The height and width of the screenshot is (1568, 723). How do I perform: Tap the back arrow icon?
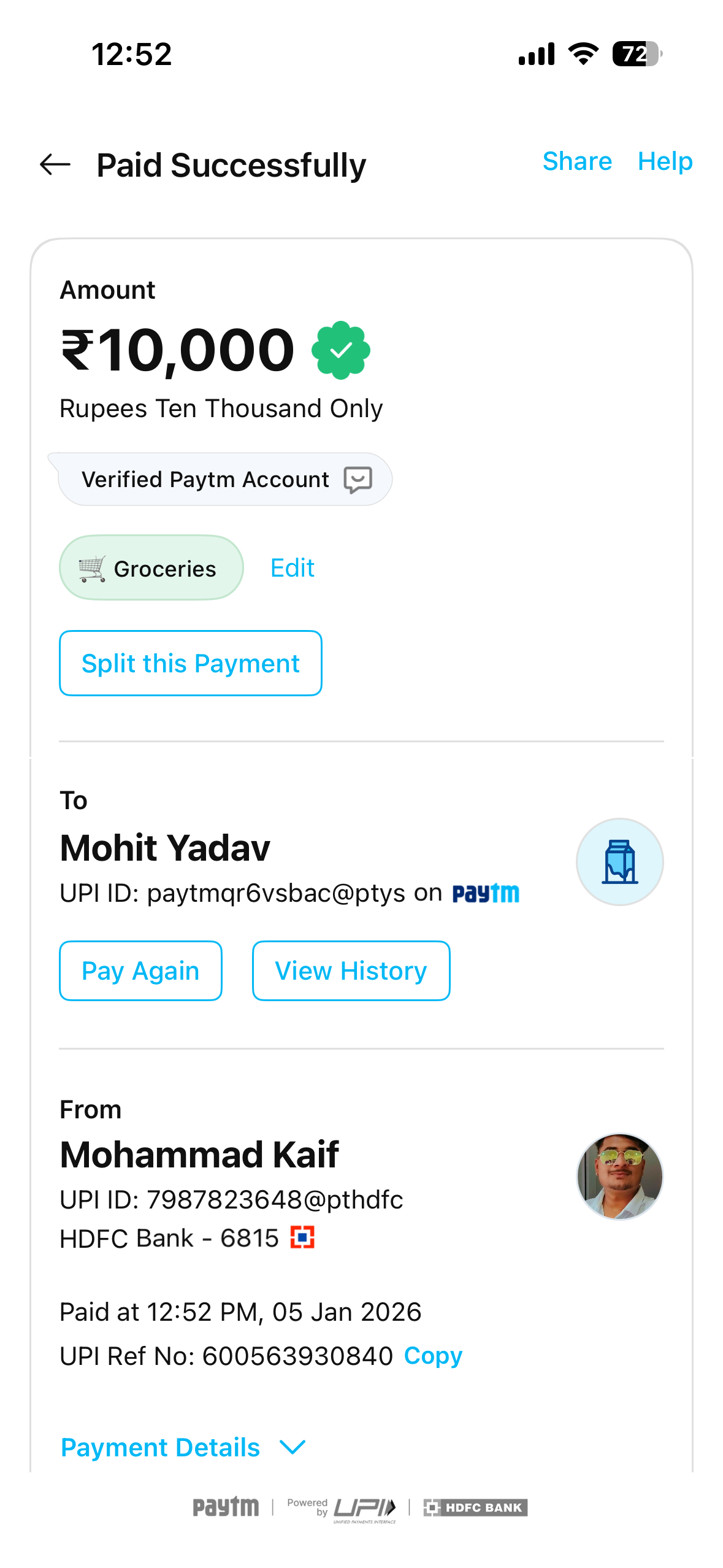coord(55,164)
